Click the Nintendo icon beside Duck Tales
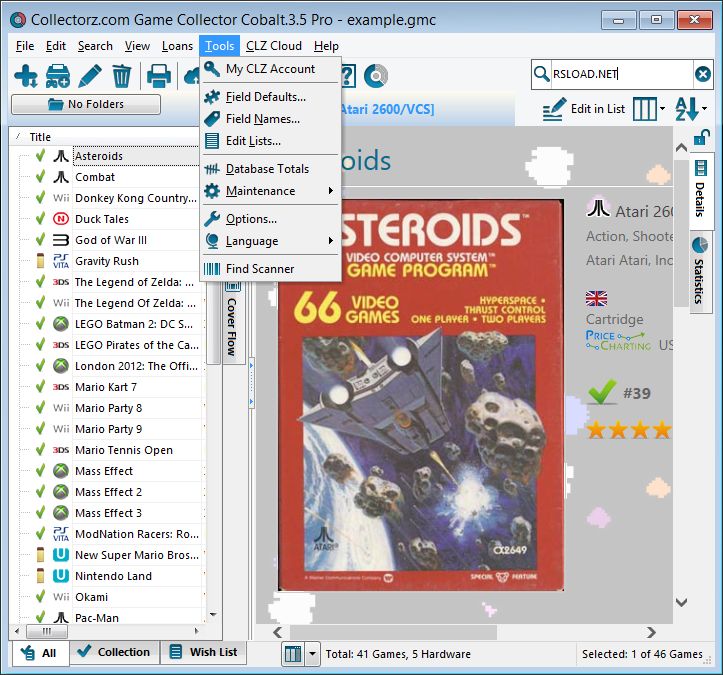Viewport: 723px width, 675px height. pos(61,219)
